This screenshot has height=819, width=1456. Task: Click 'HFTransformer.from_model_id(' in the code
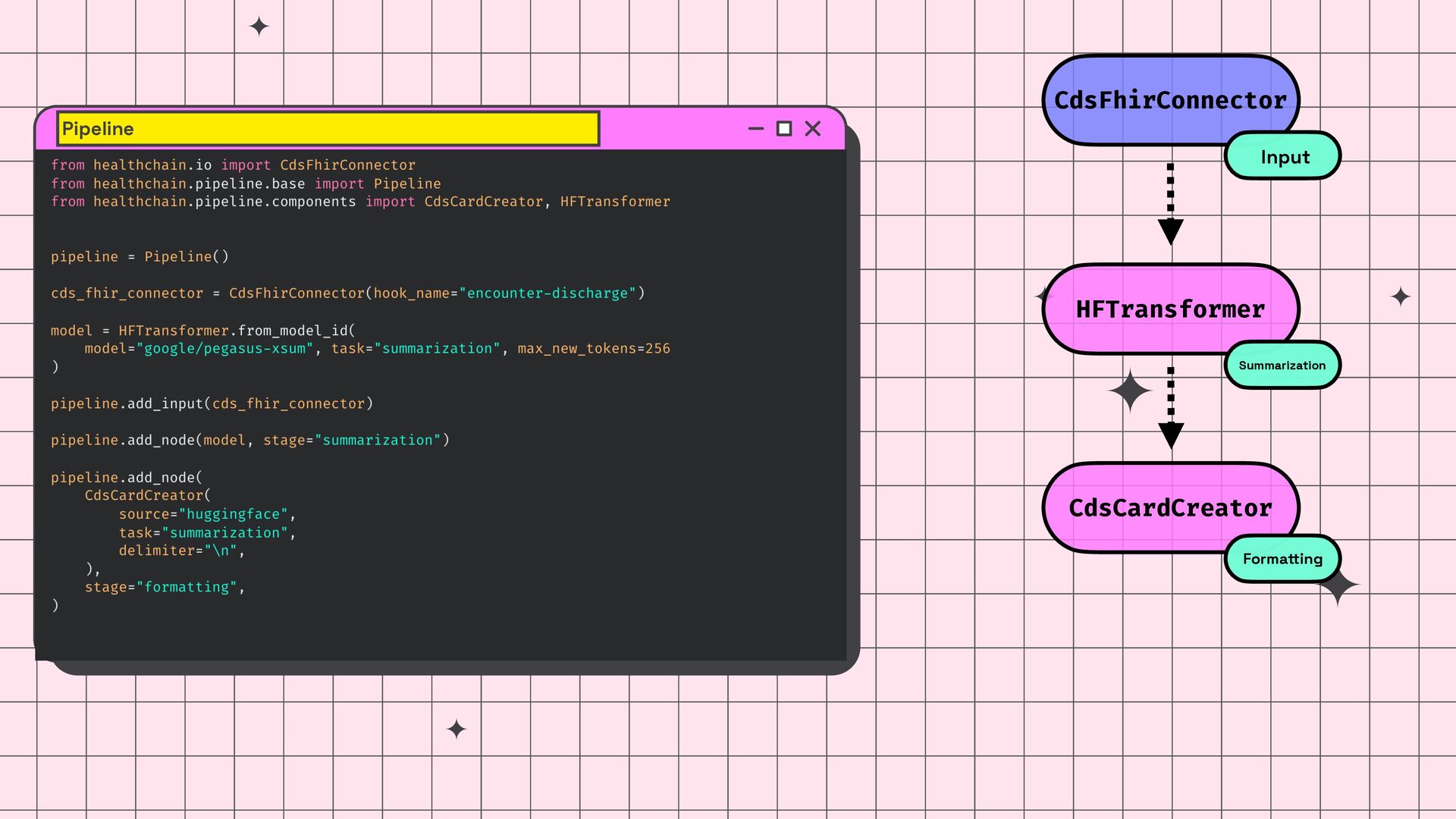[237, 331]
